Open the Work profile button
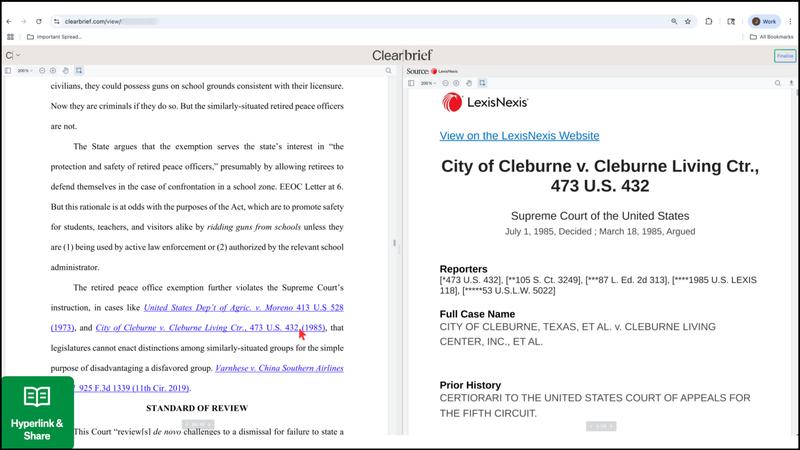The image size is (800, 450). pyautogui.click(x=764, y=21)
